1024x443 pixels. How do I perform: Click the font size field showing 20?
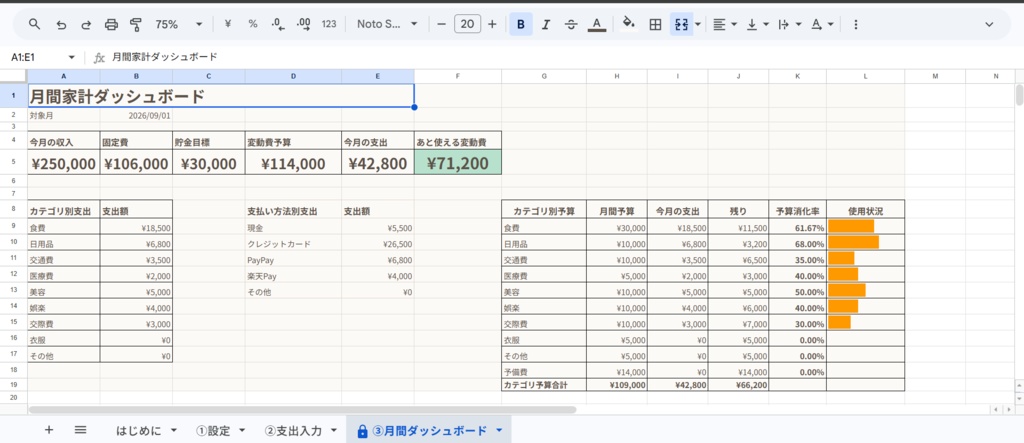click(468, 24)
